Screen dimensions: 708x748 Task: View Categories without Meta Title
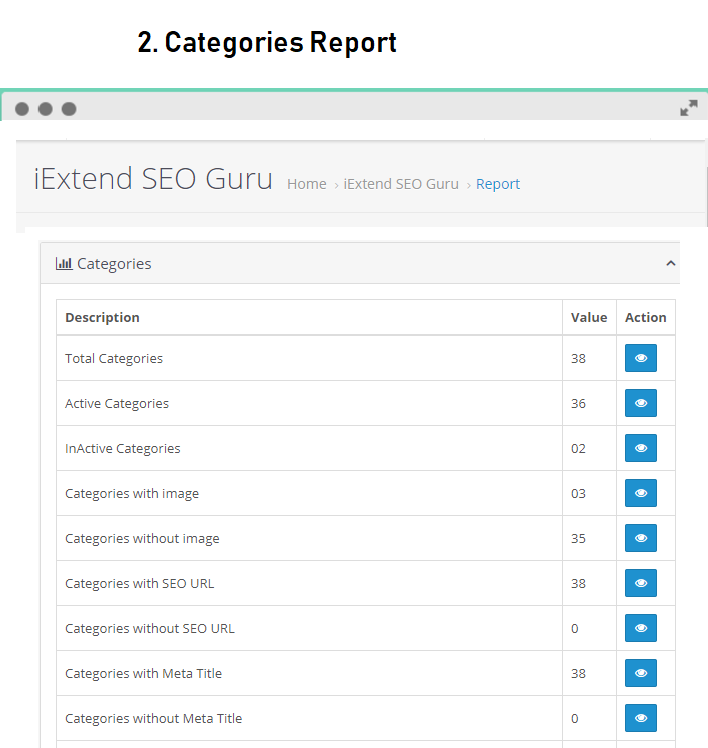pos(640,718)
